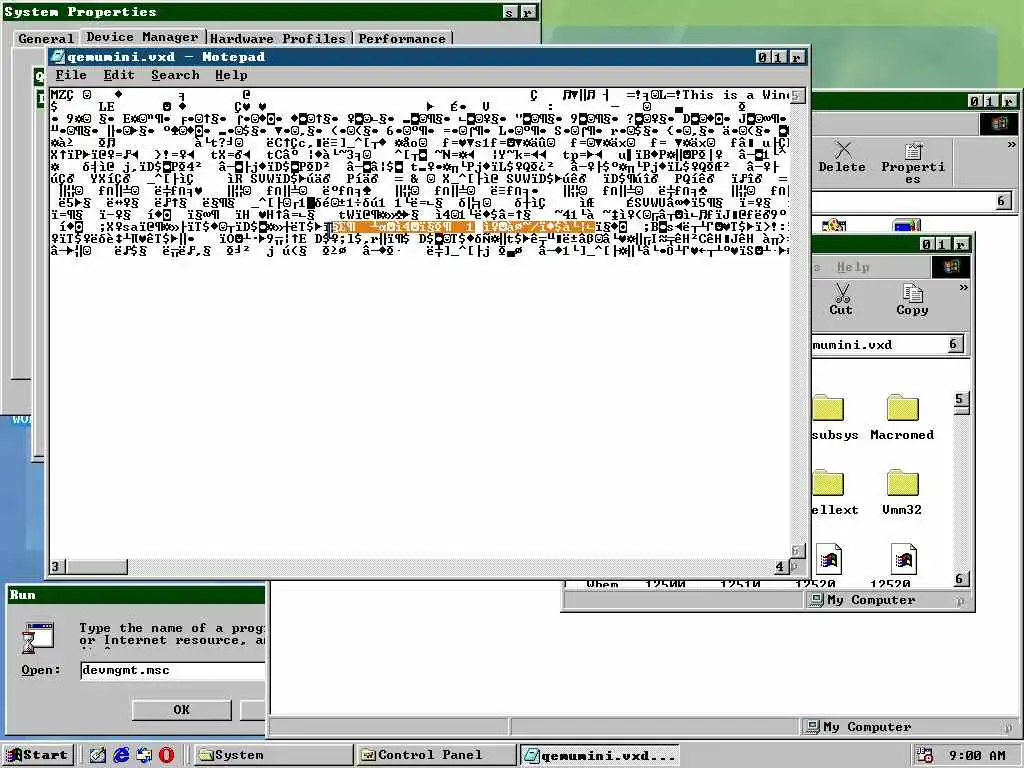Click the Delete toolbar icon in the back Explorer window
This screenshot has width=1024, height=768.
pyautogui.click(x=842, y=157)
